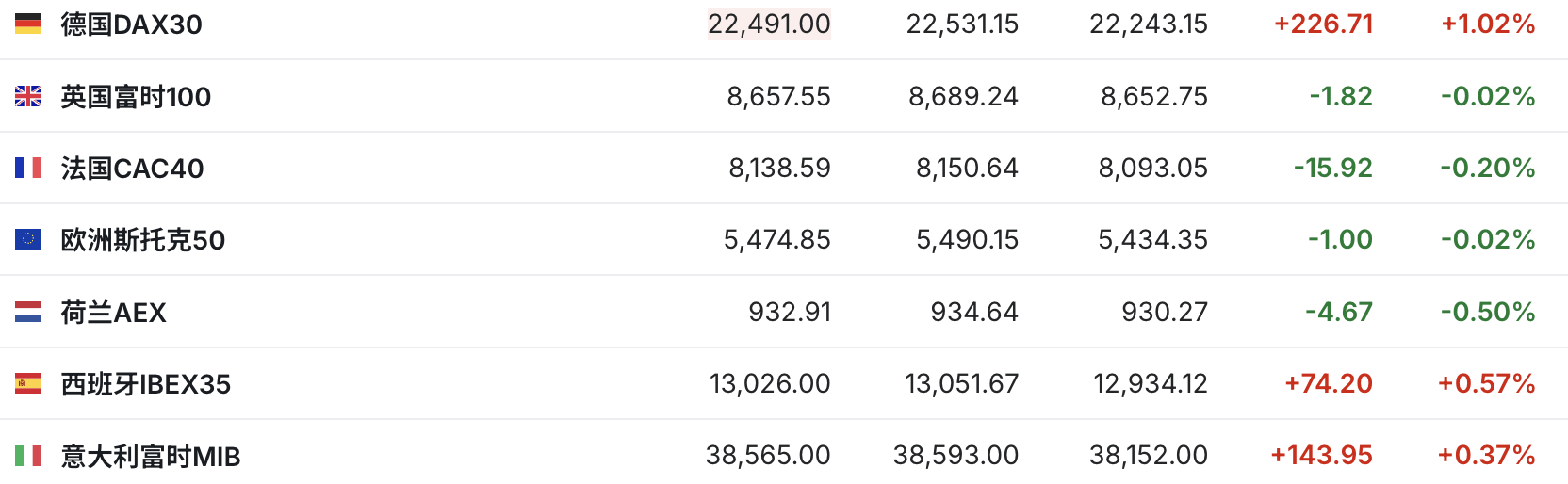Viewport: 1568px width, 484px height.
Task: Click the Italy flag icon
Action: pos(28,456)
